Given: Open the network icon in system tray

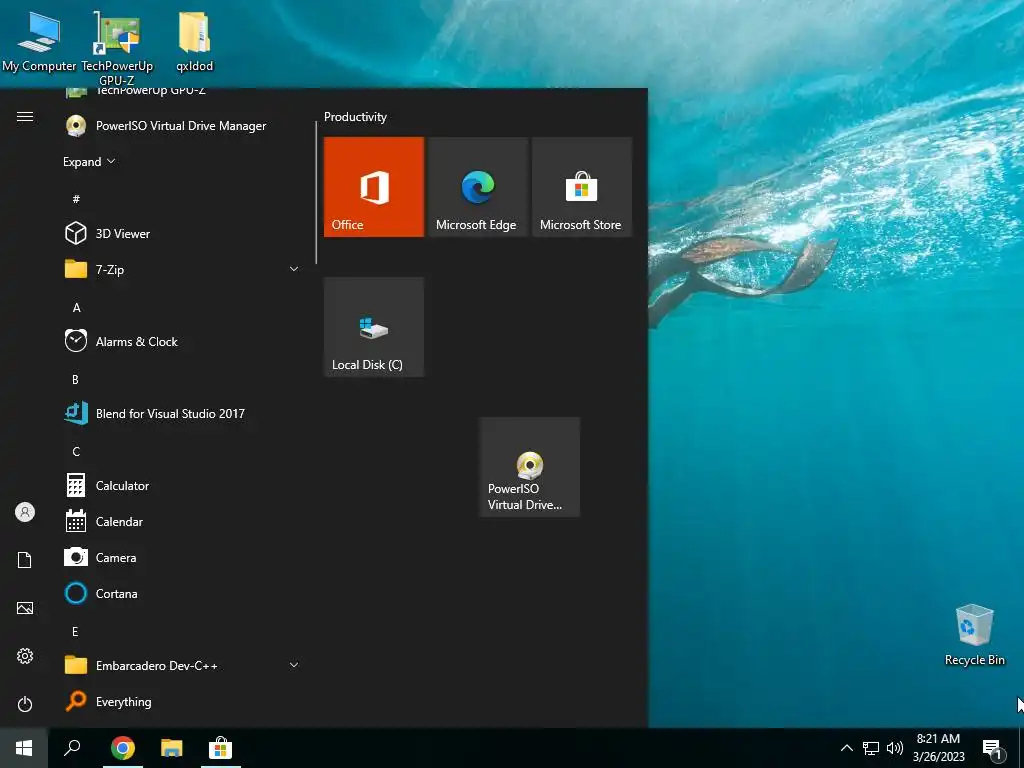Looking at the screenshot, I should [x=871, y=748].
